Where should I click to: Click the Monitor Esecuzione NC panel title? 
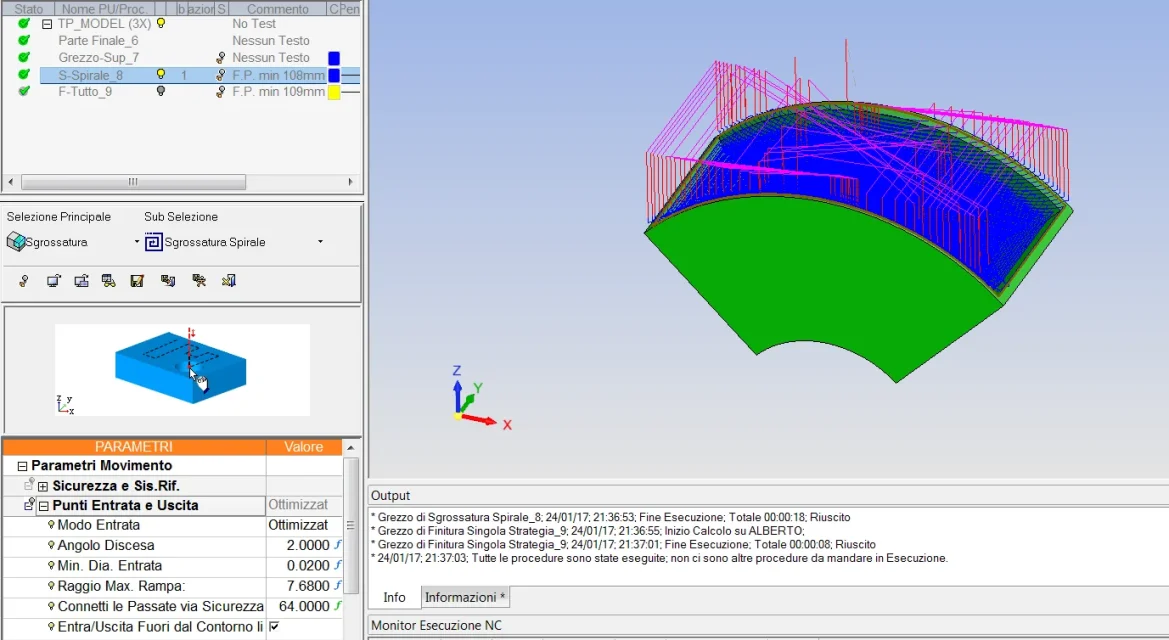pos(436,625)
